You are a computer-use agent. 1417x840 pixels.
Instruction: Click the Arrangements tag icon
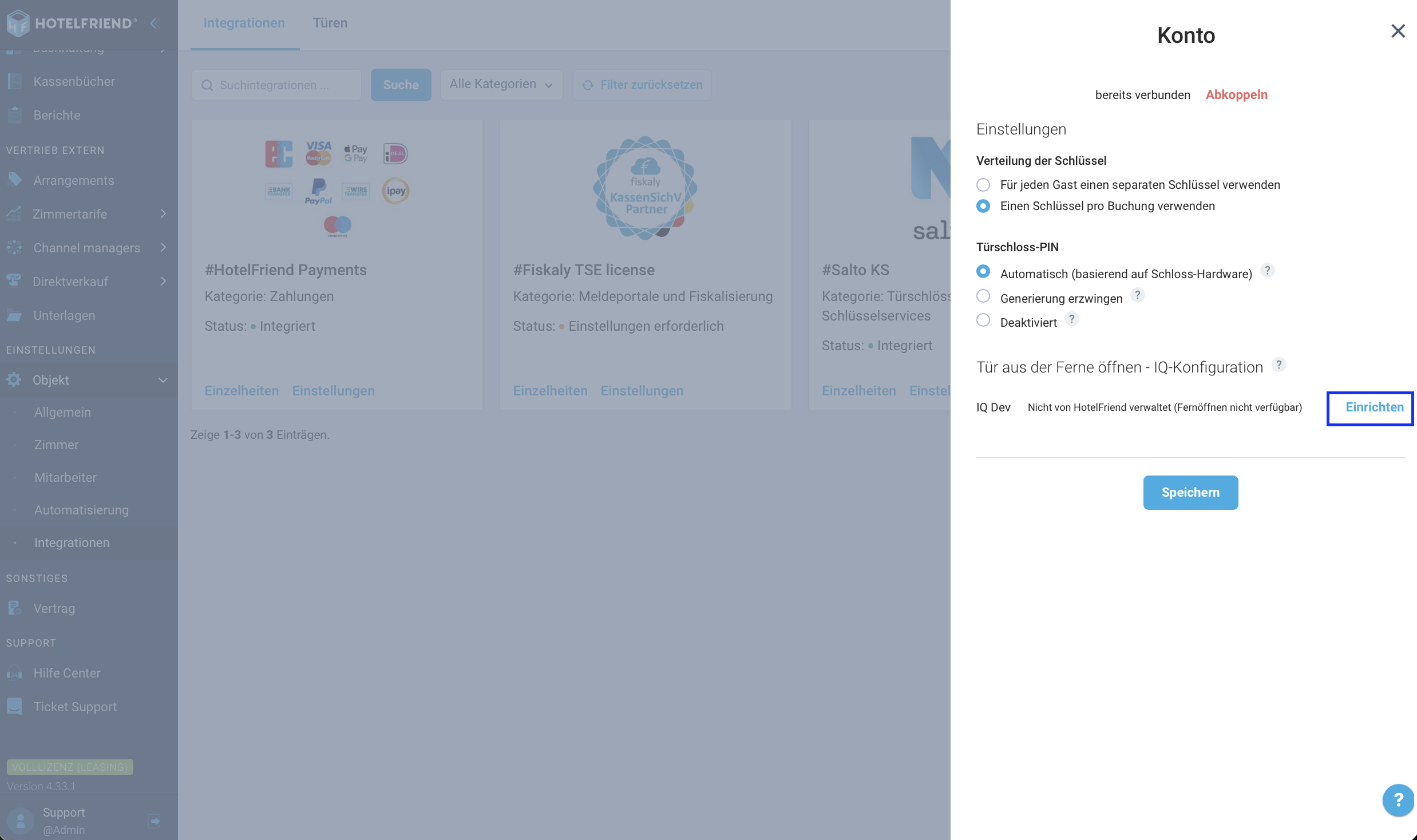pos(15,180)
